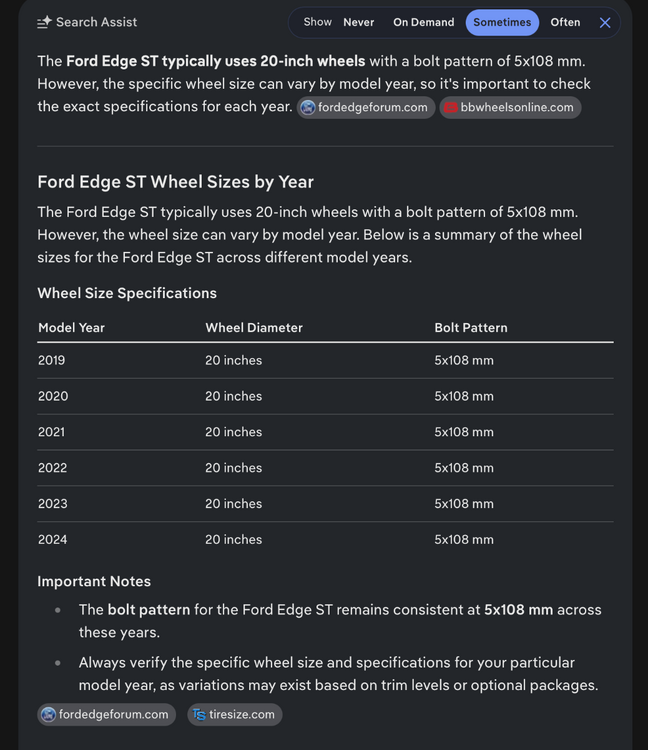
Task: Open fordedgeforum.com link in the summary
Action: pos(366,108)
